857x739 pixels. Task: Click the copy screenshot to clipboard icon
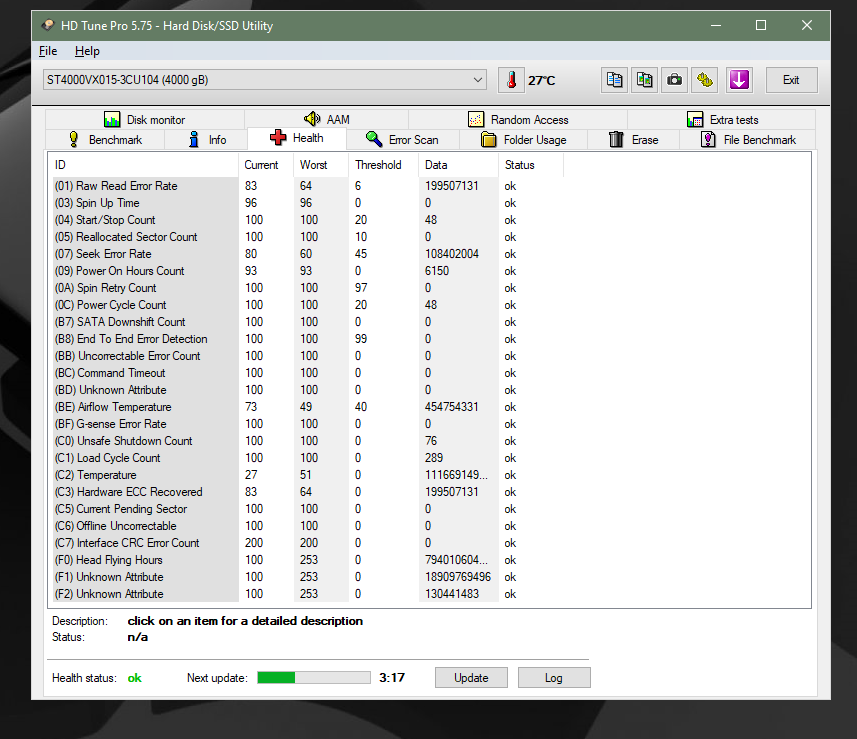coord(644,80)
